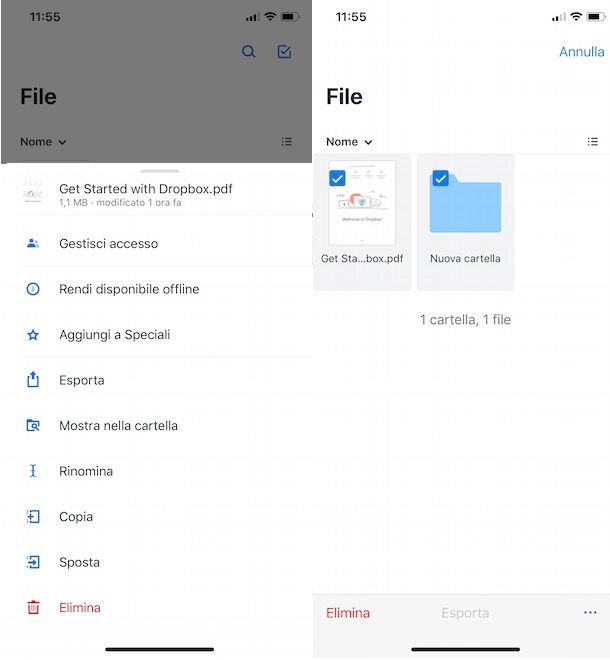Switch list view icon in right screen header

coord(592,142)
